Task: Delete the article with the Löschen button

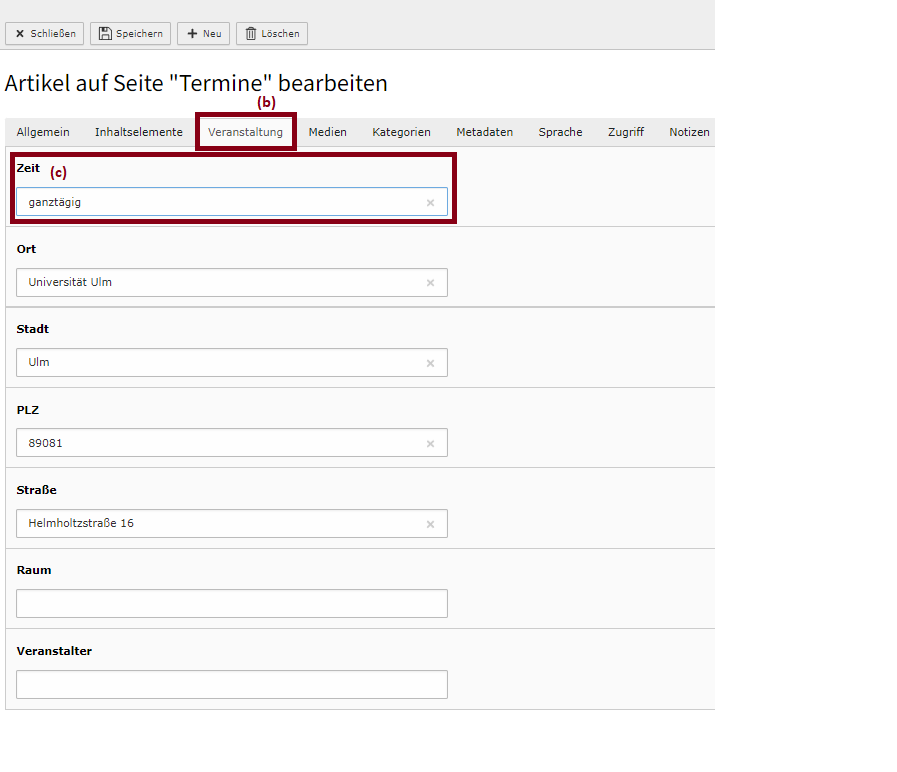Action: point(272,34)
